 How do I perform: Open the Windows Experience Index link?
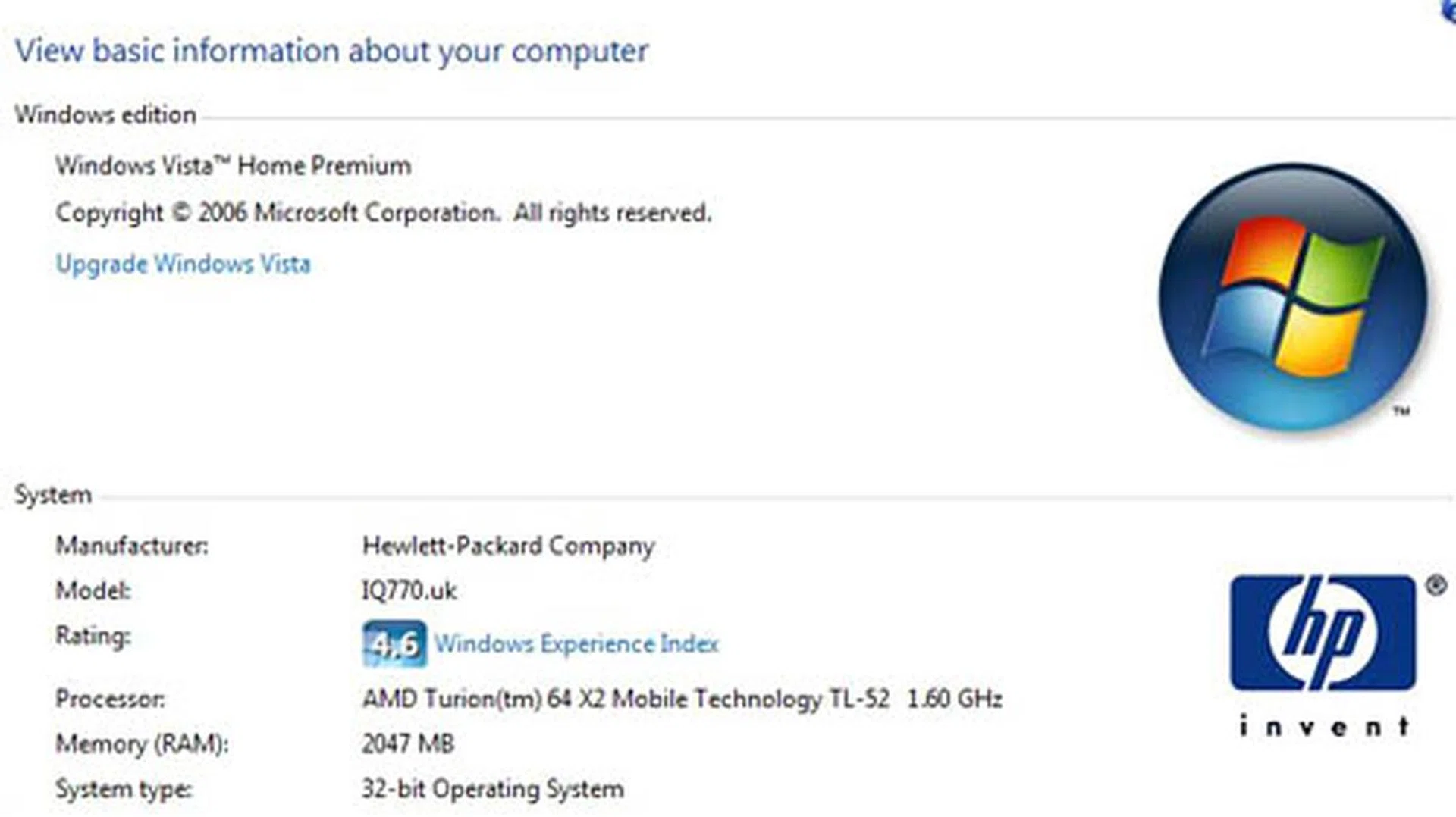pos(576,644)
